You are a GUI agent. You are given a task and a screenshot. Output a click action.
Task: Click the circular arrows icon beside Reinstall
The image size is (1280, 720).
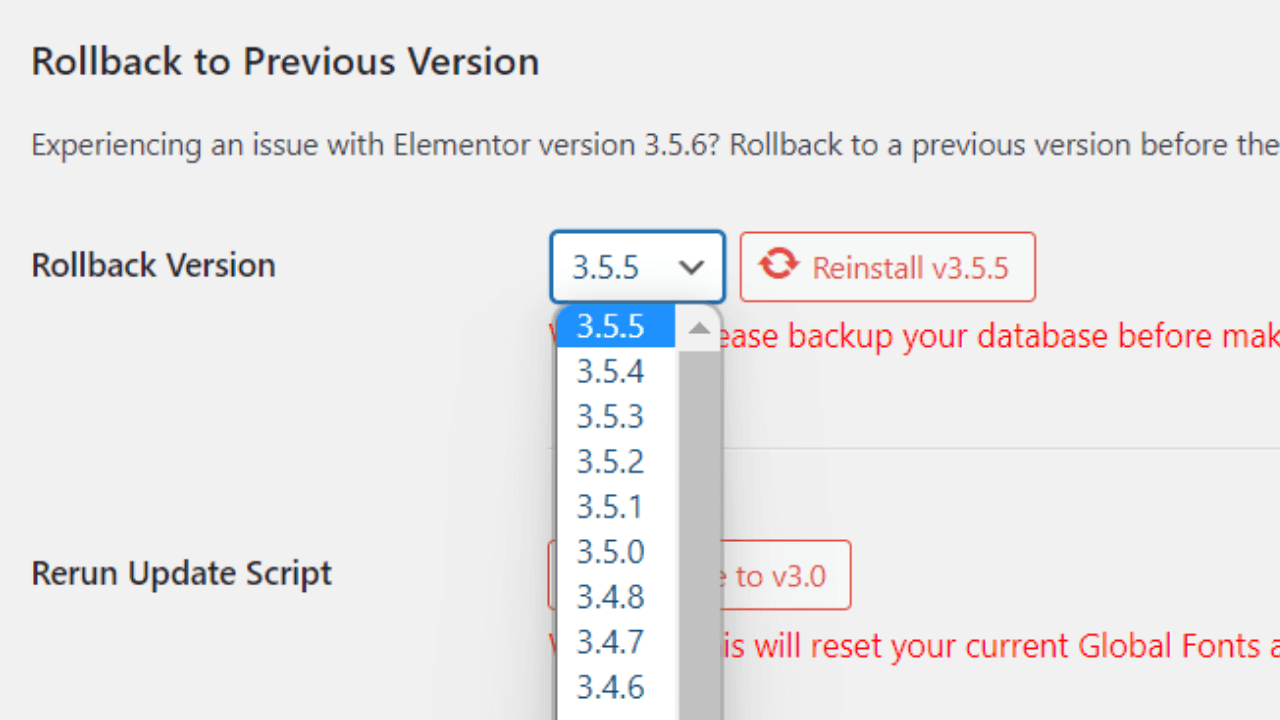[x=778, y=265]
